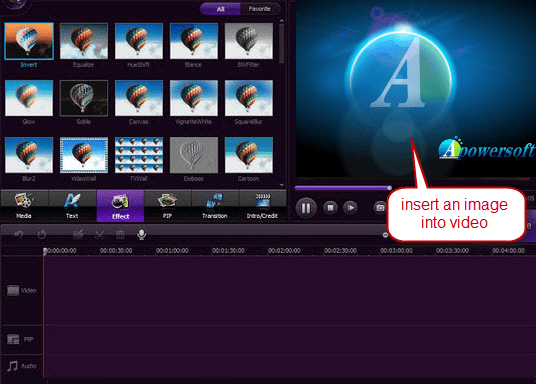The width and height of the screenshot is (536, 384).
Task: Select the Invert effect thumbnail
Action: click(29, 41)
